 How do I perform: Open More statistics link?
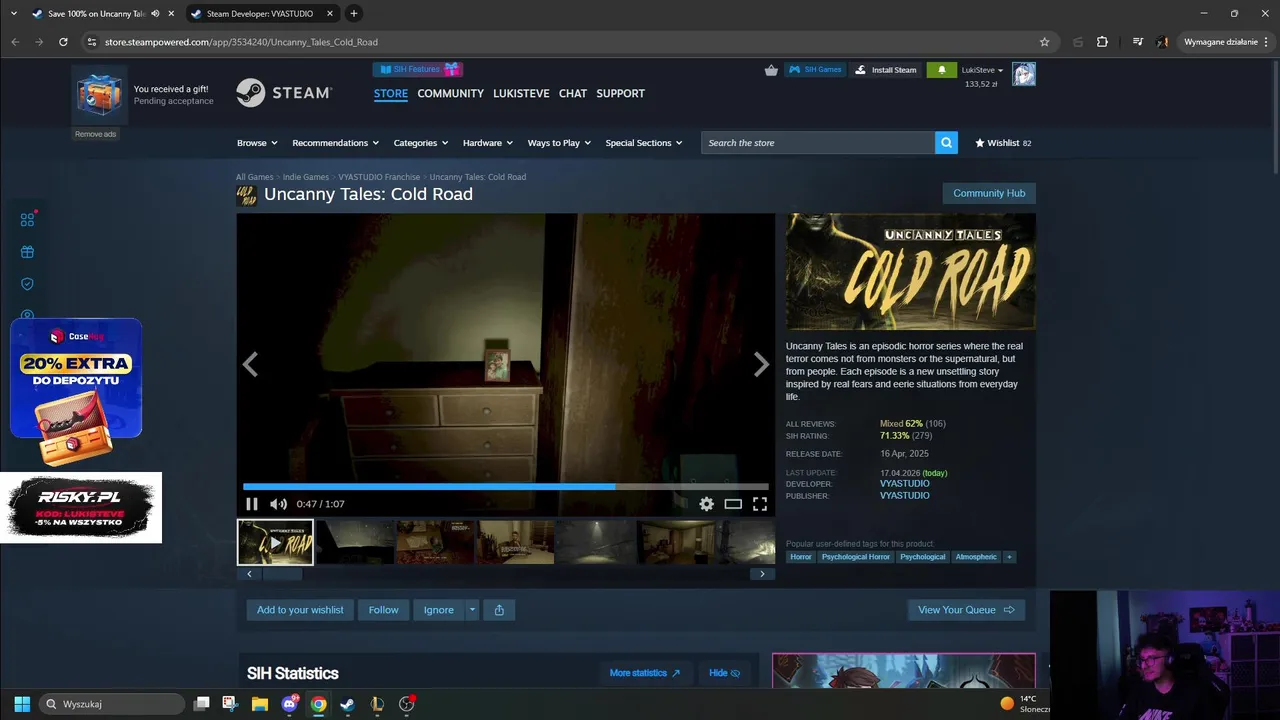pyautogui.click(x=645, y=673)
